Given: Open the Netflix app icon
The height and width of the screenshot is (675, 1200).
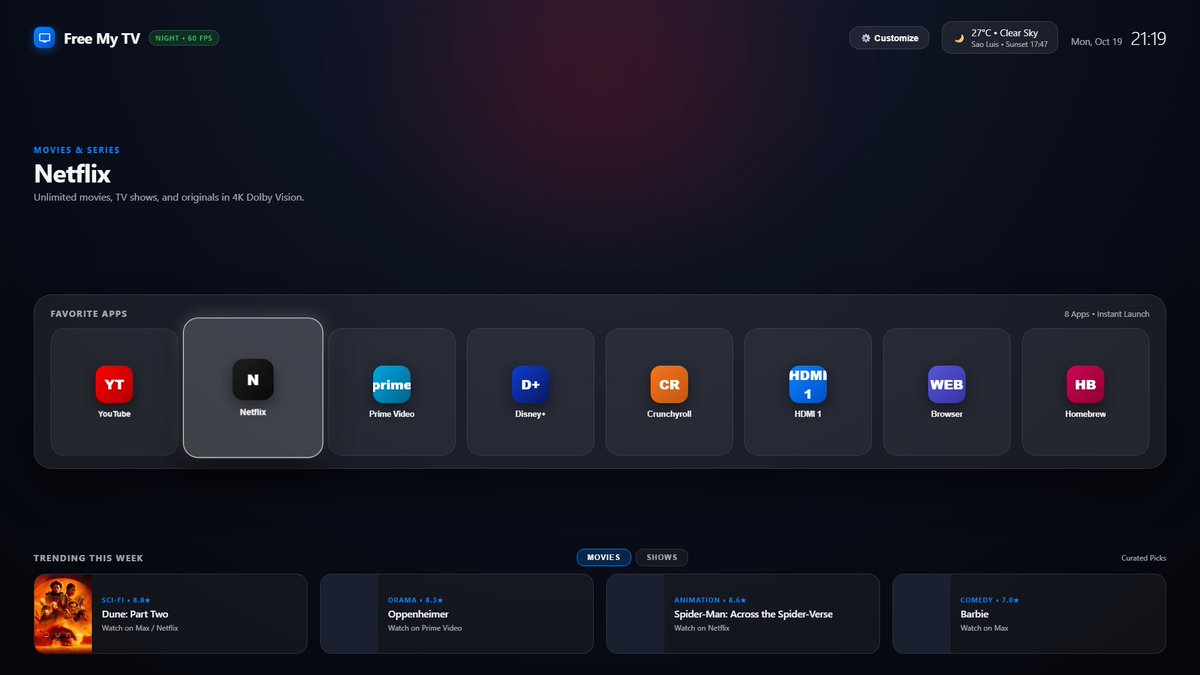Looking at the screenshot, I should pos(253,380).
